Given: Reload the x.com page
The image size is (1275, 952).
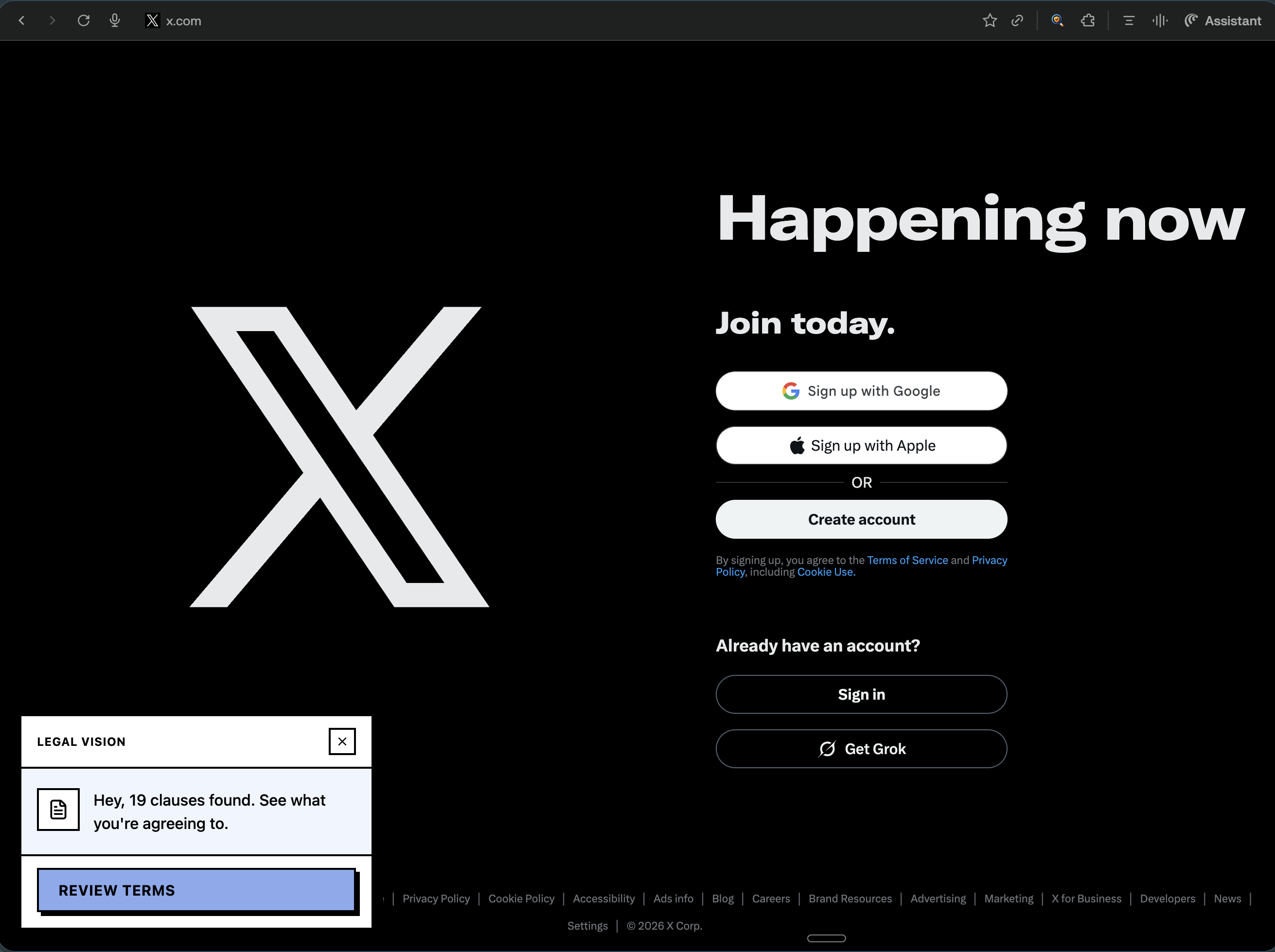Looking at the screenshot, I should click(84, 21).
